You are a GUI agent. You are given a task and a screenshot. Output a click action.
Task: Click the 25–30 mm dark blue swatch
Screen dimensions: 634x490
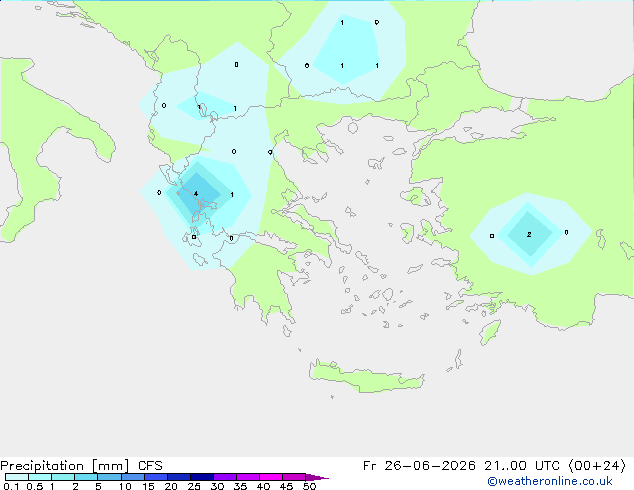coord(201,477)
